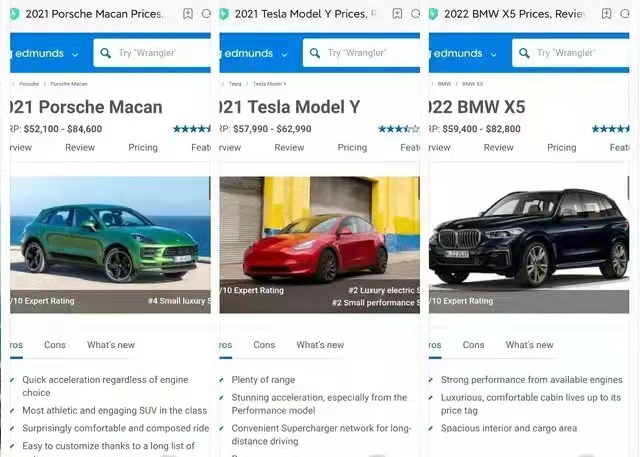This screenshot has width=640, height=457.
Task: Click '$59,400 - $82,800' price range
Action: 481,129
